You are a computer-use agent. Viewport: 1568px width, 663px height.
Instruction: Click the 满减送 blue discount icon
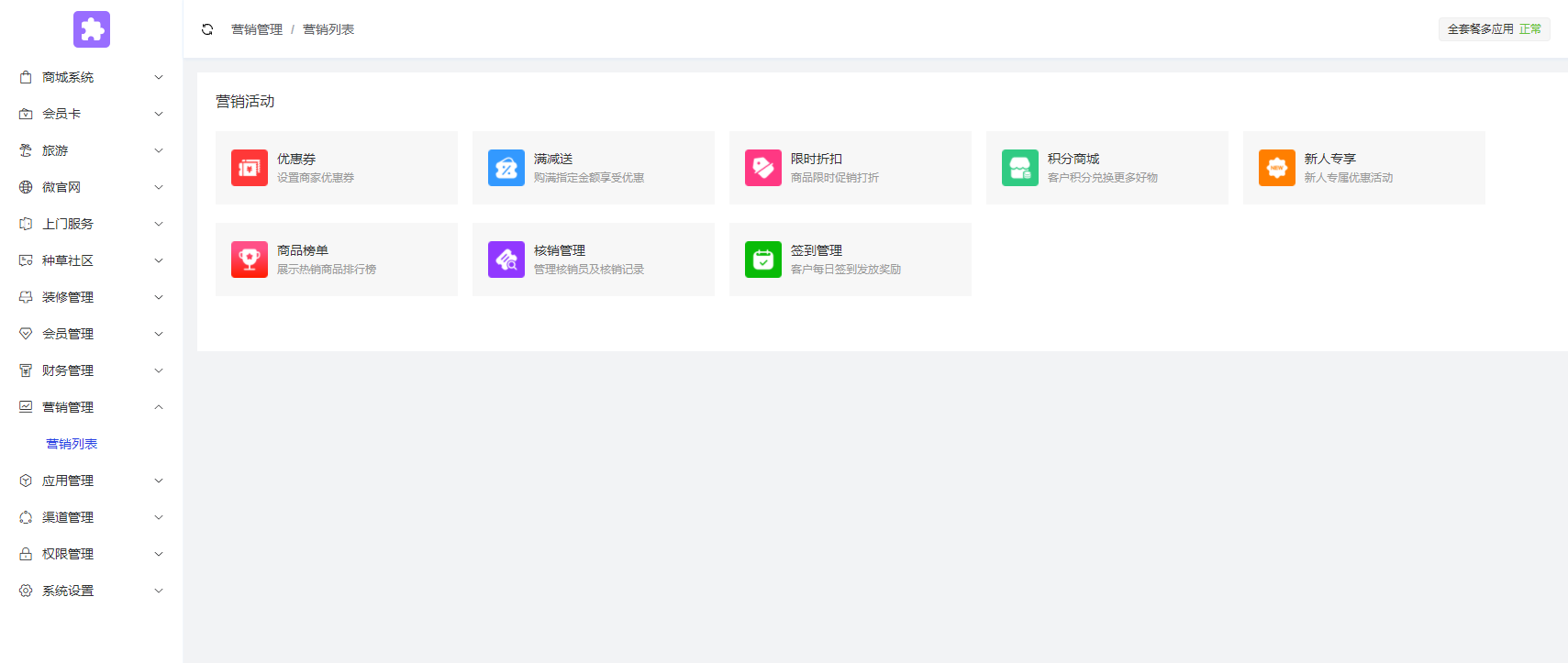click(x=506, y=168)
